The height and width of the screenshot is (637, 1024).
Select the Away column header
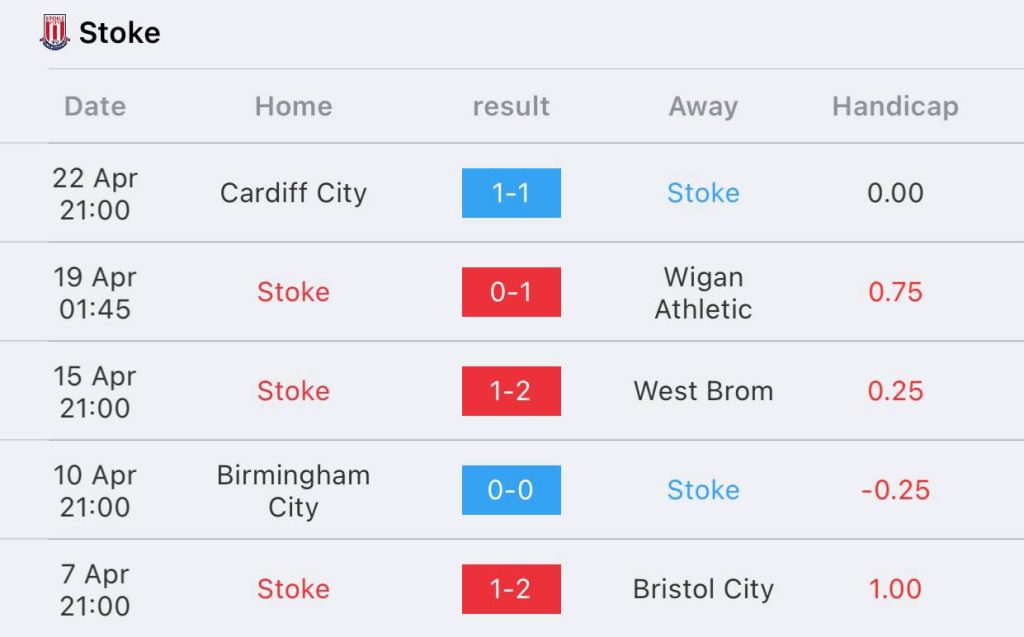coord(703,106)
